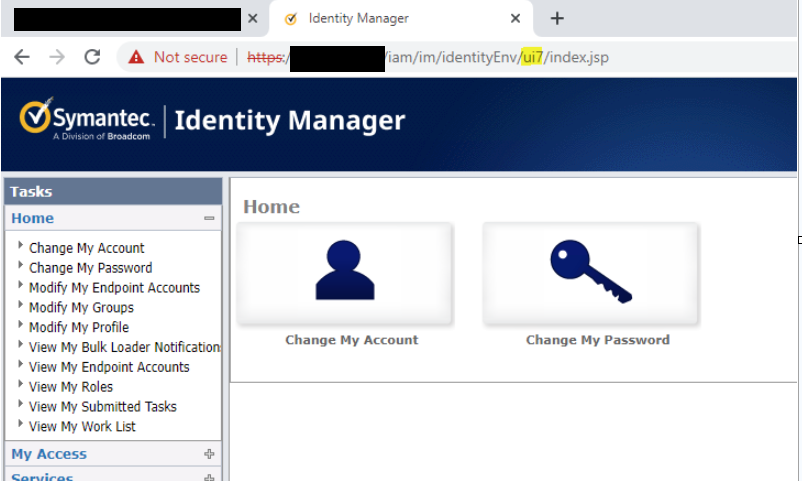Click the browser back arrow
Viewport: 802px width, 481px height.
point(22,57)
